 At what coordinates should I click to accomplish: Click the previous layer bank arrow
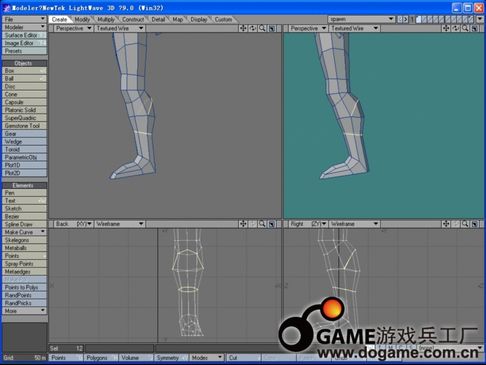pos(400,19)
